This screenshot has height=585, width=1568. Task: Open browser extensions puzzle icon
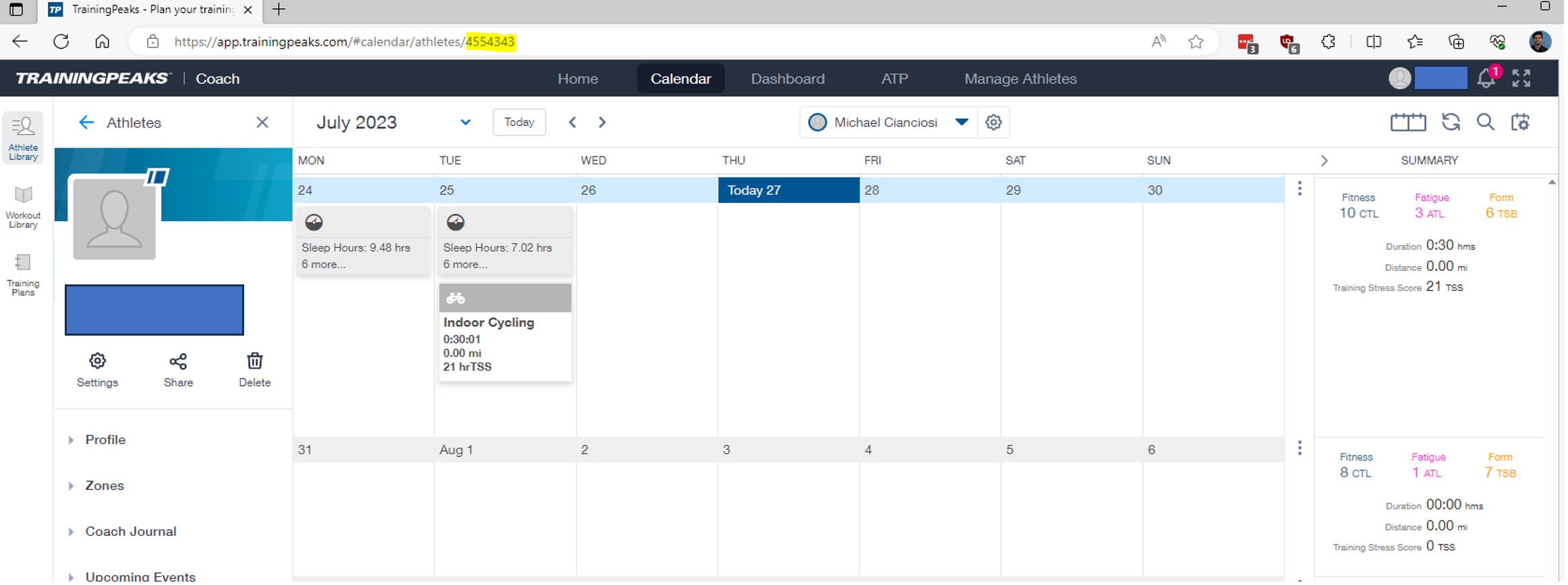[1328, 42]
